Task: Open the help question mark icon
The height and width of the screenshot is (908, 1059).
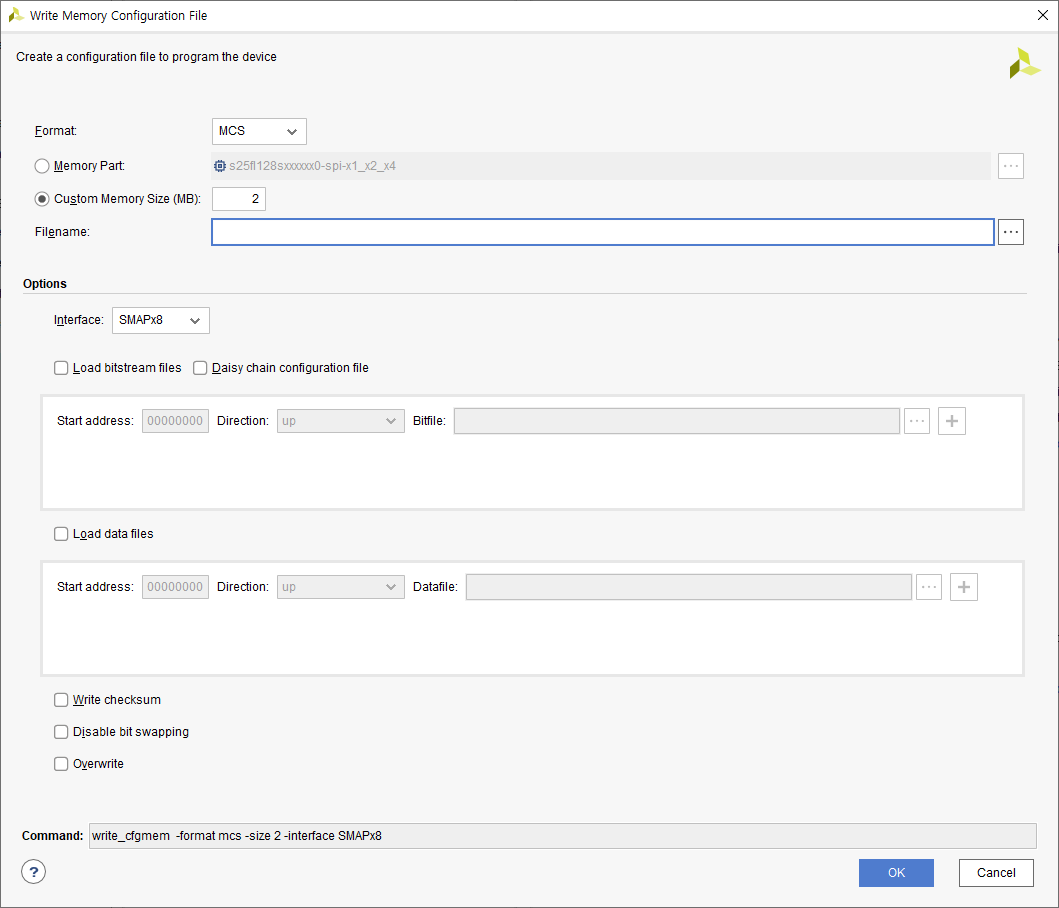Action: pyautogui.click(x=33, y=872)
